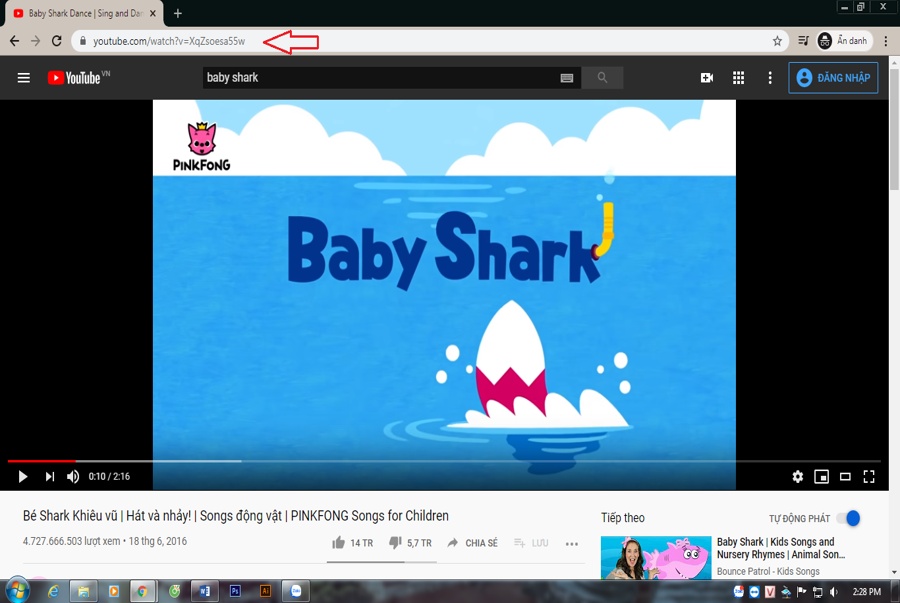Open the media control icon in Chrome toolbar

point(803,41)
